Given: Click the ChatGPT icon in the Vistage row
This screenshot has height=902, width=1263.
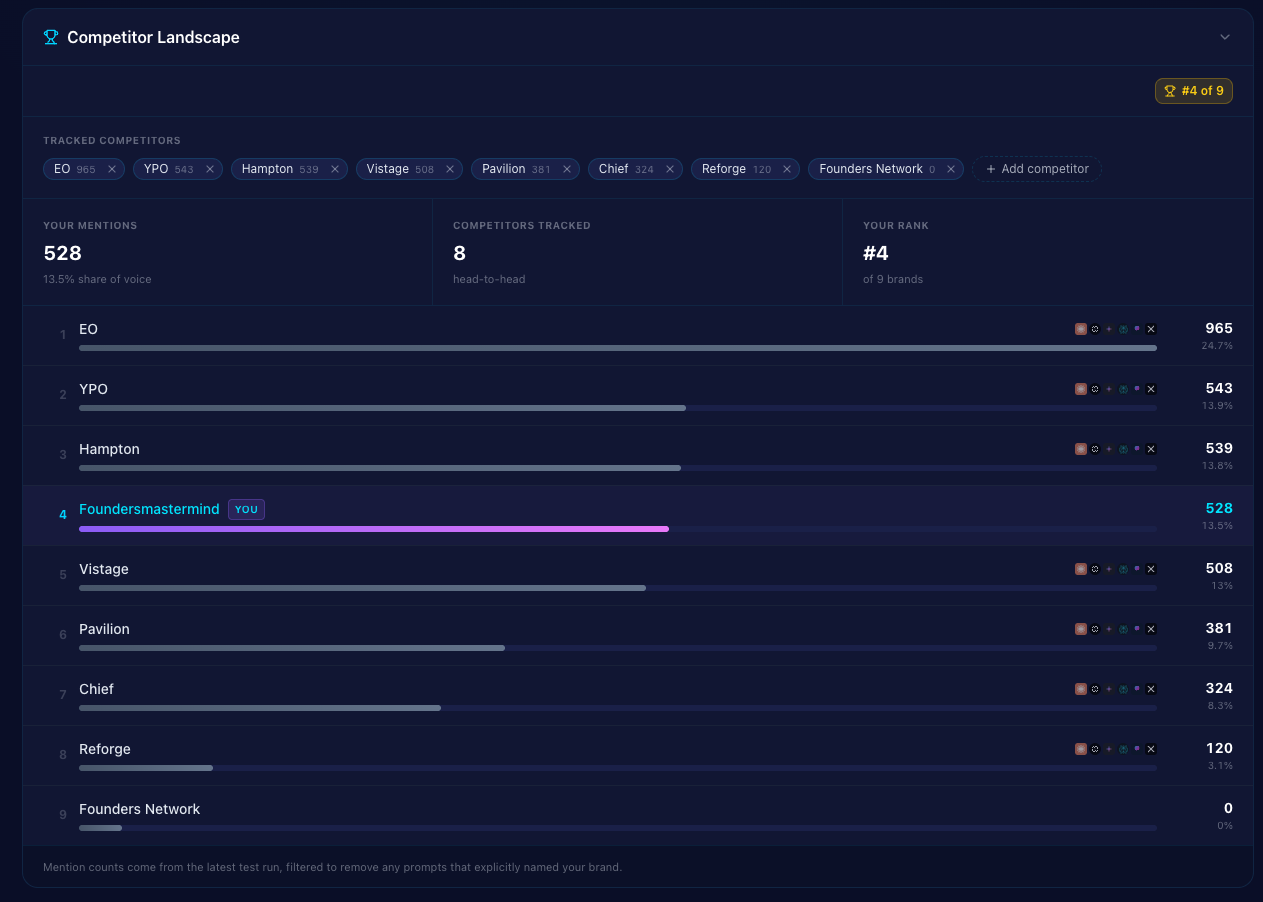Looking at the screenshot, I should (1095, 569).
